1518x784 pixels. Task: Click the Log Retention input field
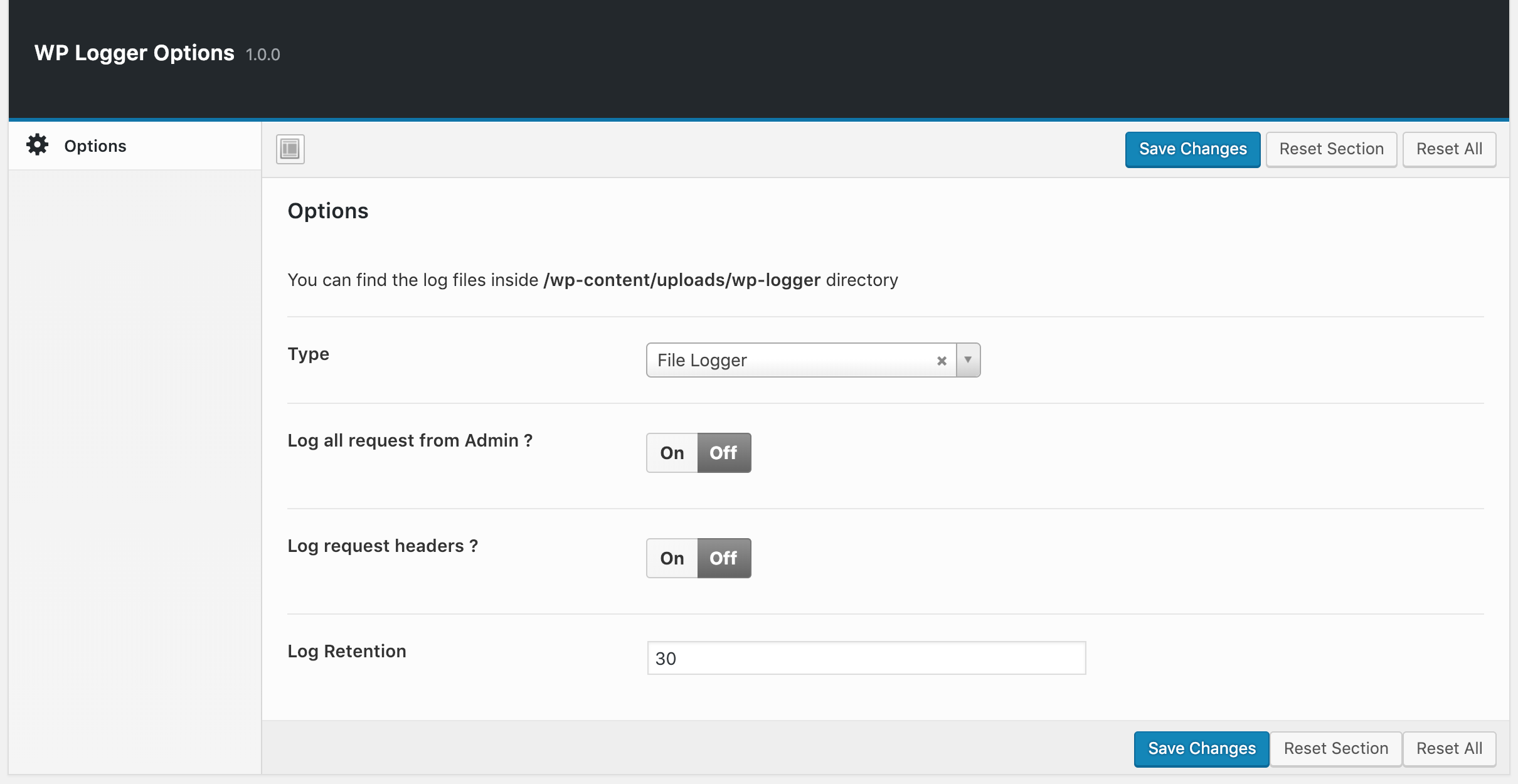[x=866, y=658]
